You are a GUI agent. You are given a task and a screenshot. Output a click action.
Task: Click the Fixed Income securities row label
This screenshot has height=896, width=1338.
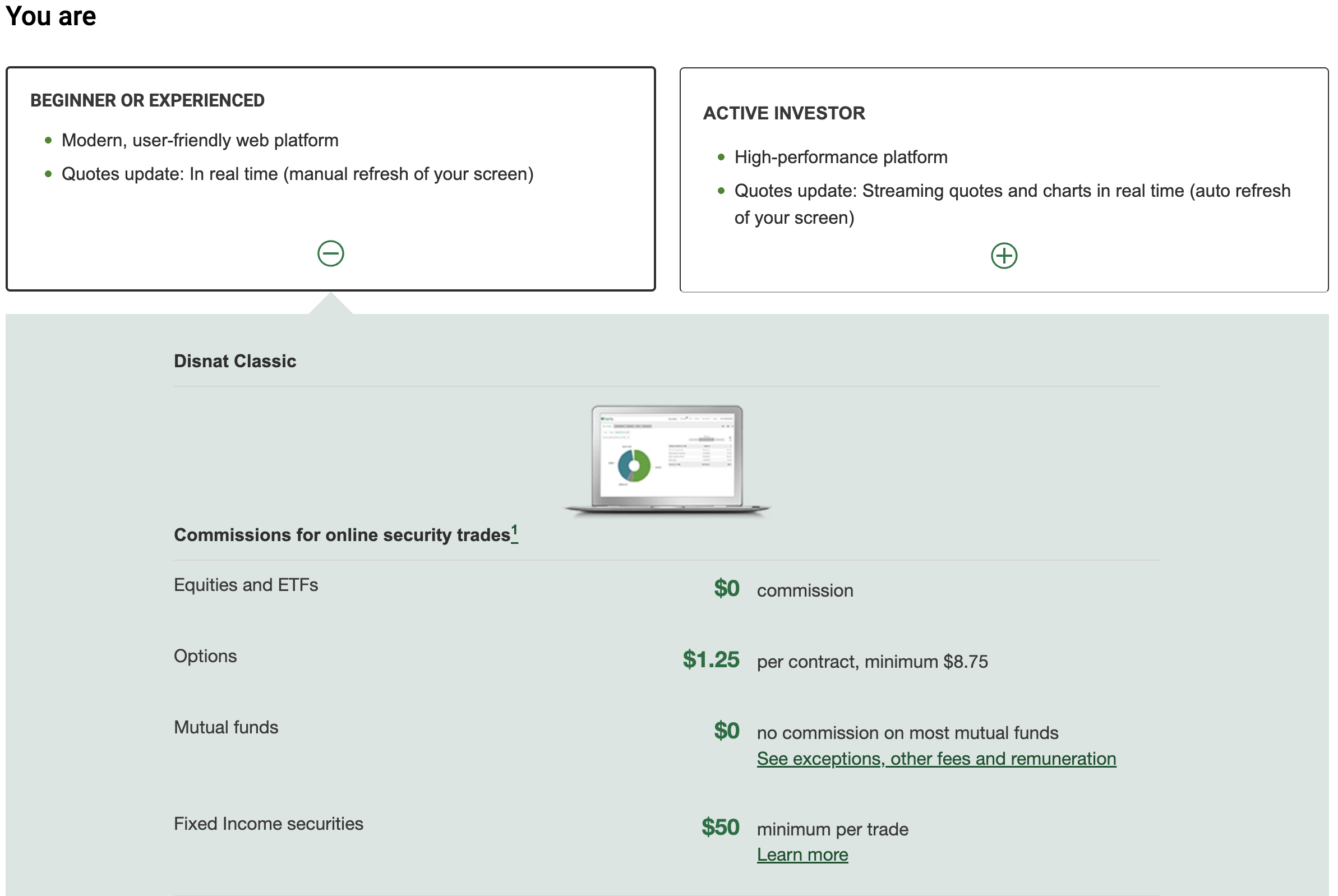[269, 824]
